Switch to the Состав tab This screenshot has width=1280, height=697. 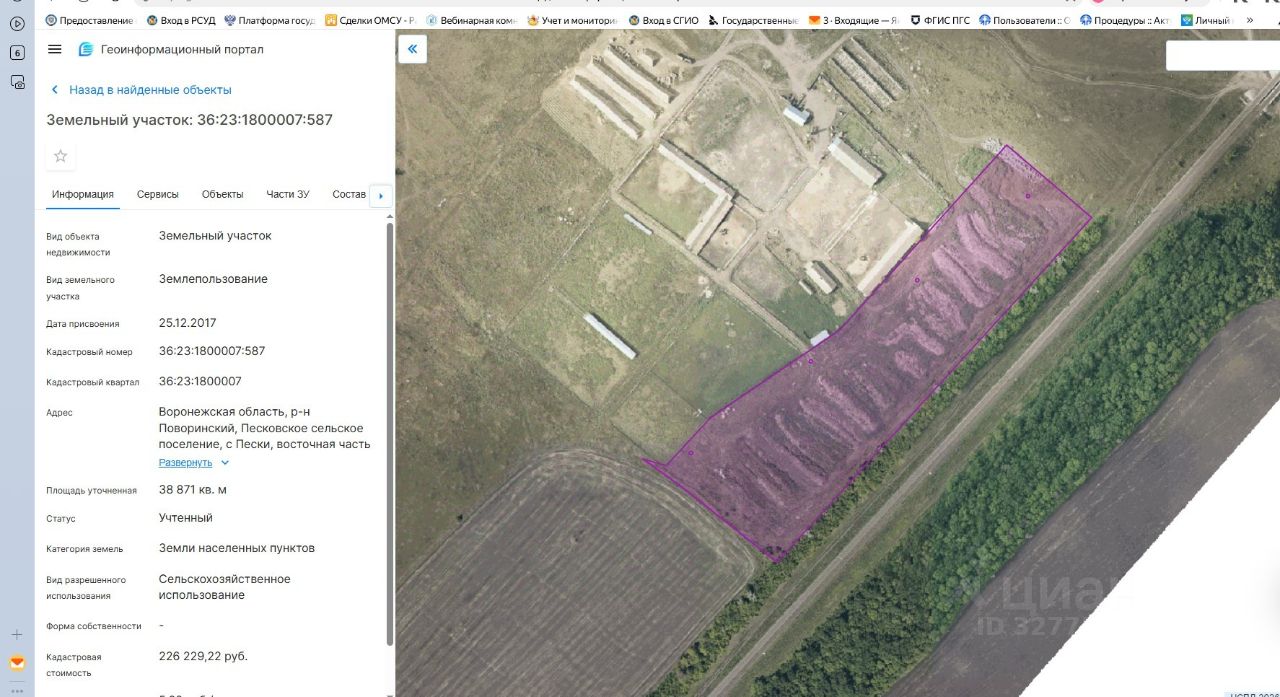pyautogui.click(x=349, y=194)
